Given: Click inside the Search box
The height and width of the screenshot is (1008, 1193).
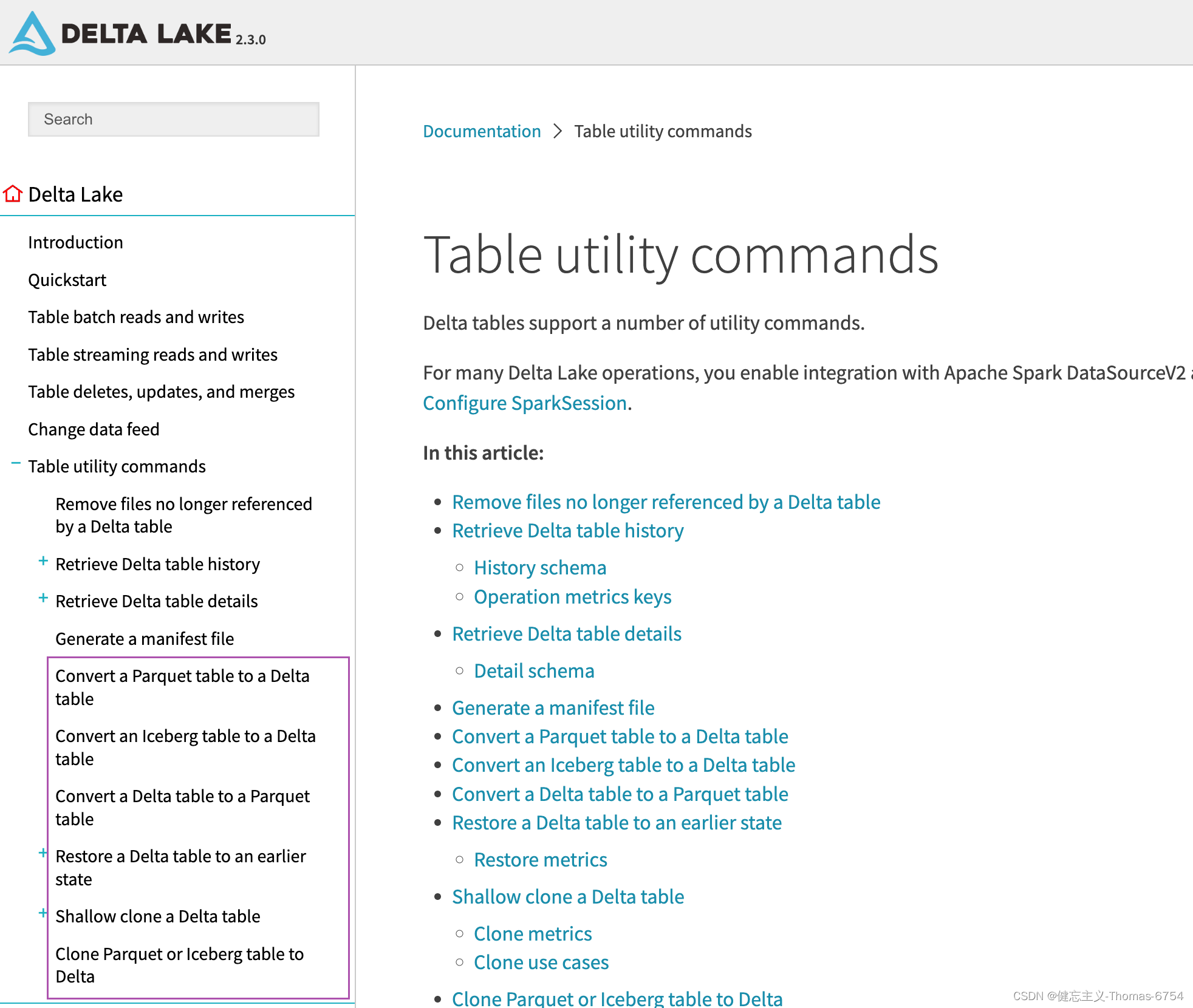Looking at the screenshot, I should tap(173, 118).
